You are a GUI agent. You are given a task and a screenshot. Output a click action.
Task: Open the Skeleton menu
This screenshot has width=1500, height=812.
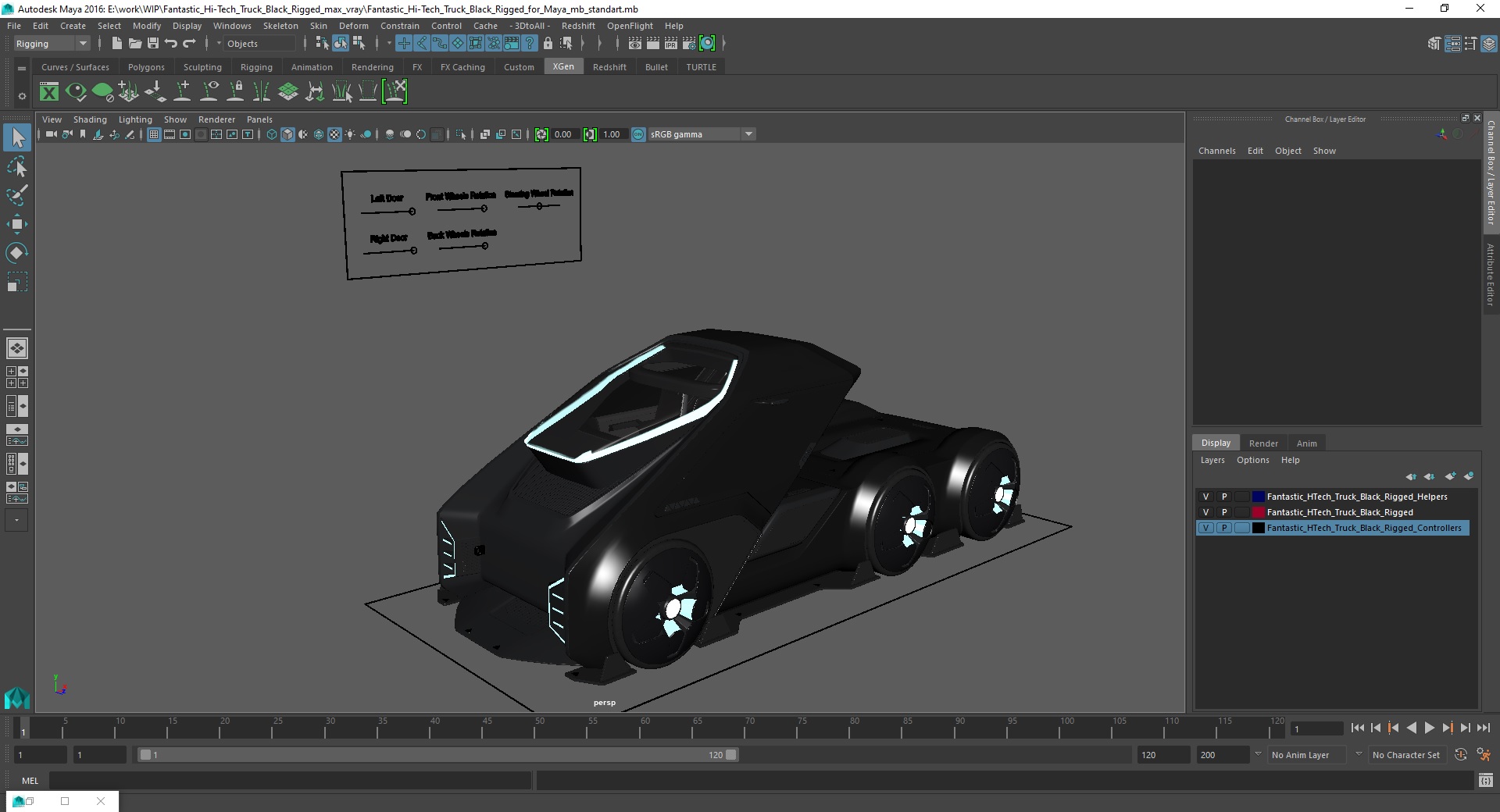[x=280, y=26]
